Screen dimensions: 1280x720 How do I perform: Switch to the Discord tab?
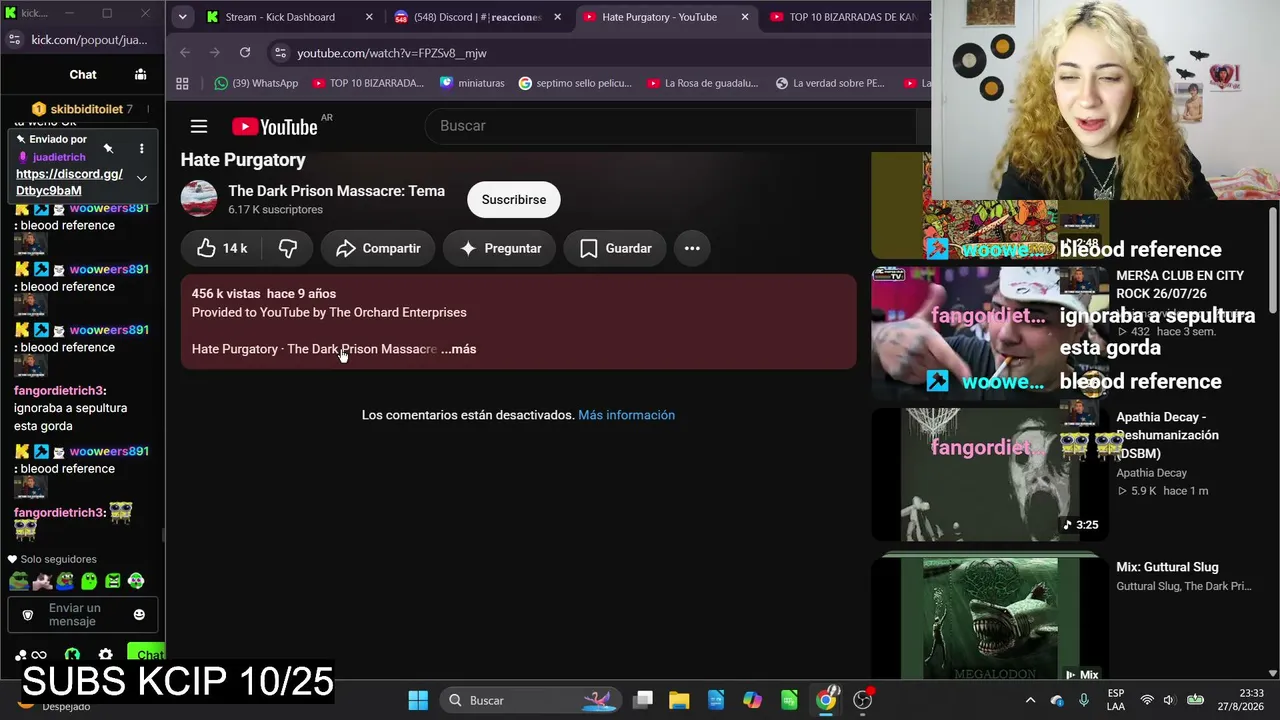point(478,17)
